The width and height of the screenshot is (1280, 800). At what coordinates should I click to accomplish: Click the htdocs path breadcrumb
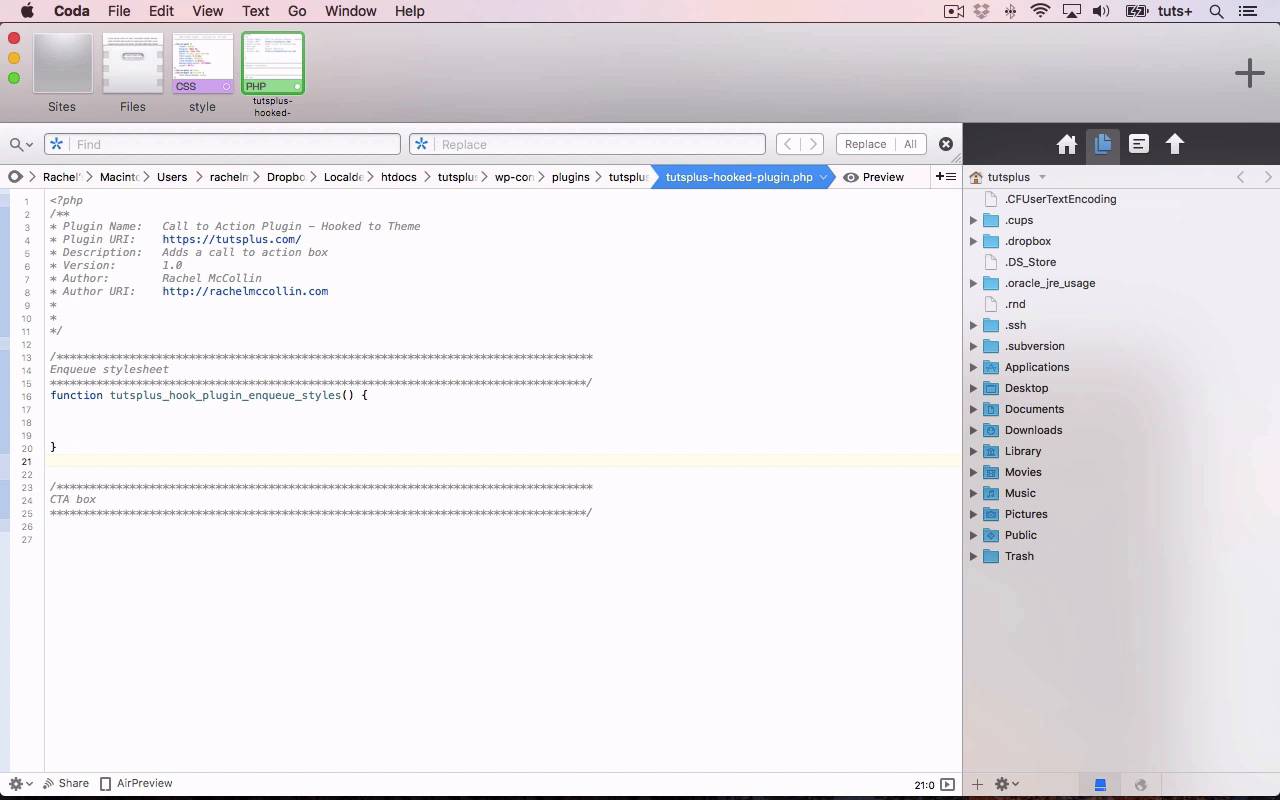pos(398,177)
